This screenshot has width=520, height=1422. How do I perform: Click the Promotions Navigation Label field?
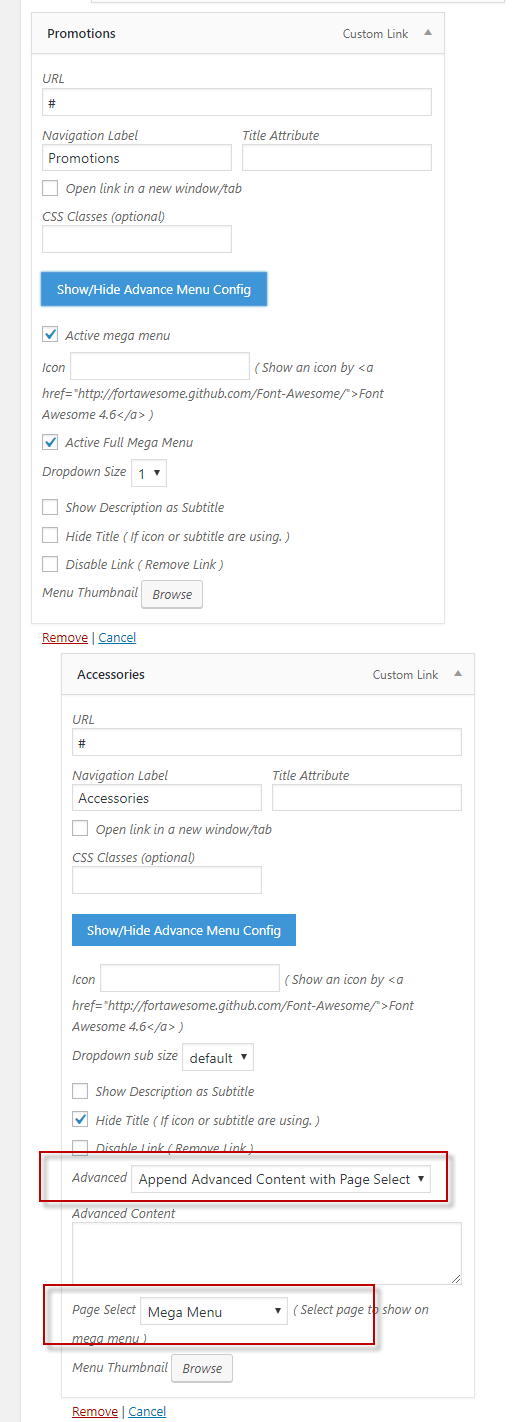pyautogui.click(x=137, y=158)
